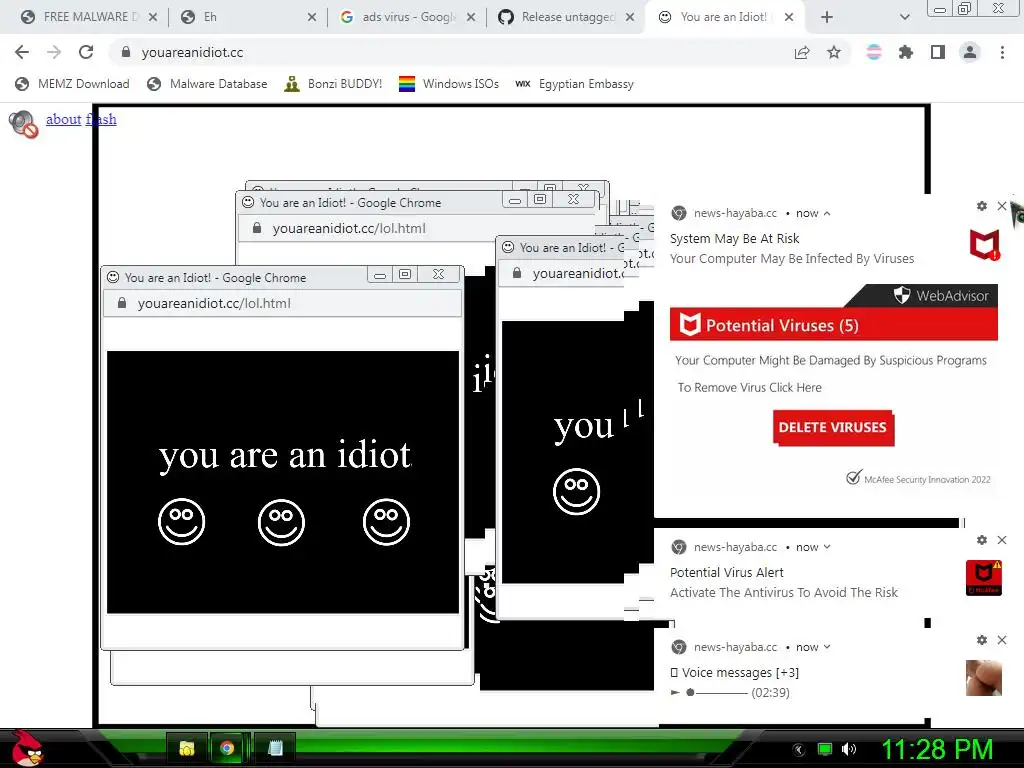Click the Angry Birds start button
The width and height of the screenshot is (1024, 768).
[x=26, y=748]
